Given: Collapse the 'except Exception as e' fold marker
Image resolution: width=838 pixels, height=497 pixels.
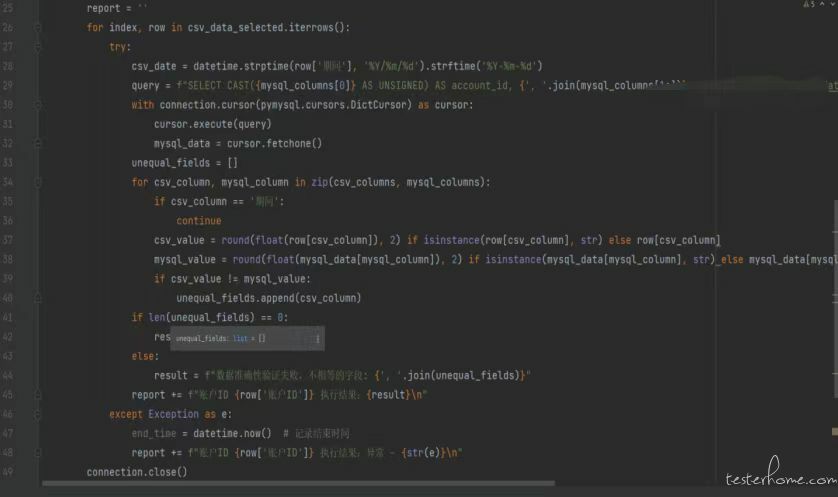Looking at the screenshot, I should [37, 414].
